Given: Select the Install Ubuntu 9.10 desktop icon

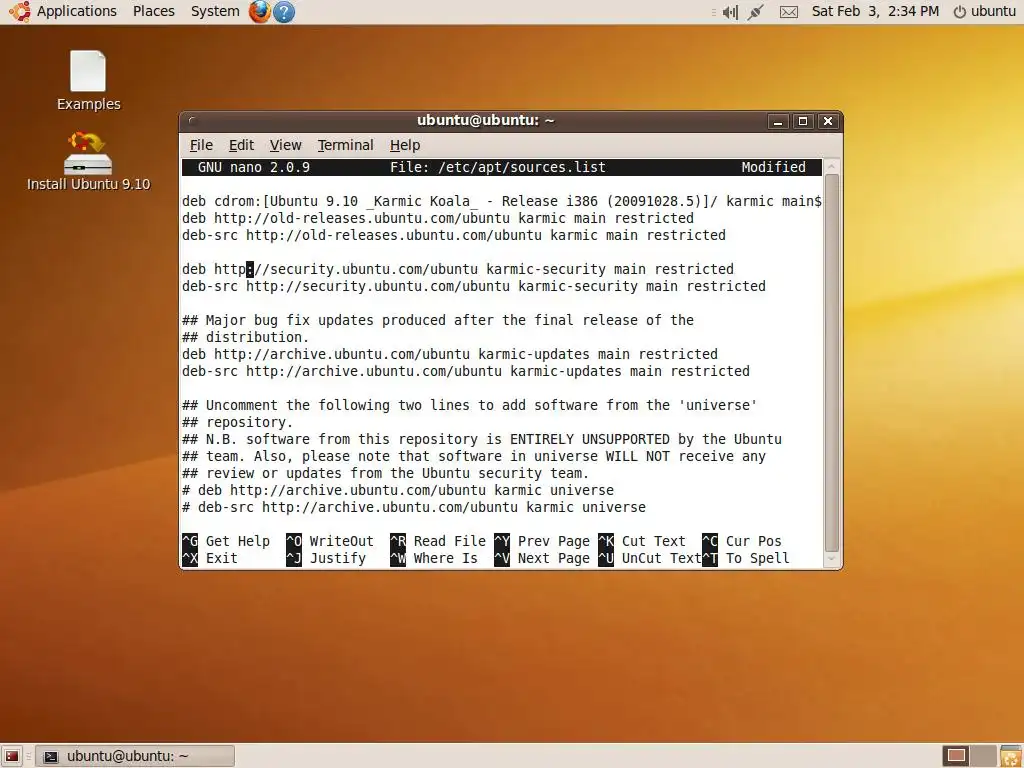Looking at the screenshot, I should 88,161.
